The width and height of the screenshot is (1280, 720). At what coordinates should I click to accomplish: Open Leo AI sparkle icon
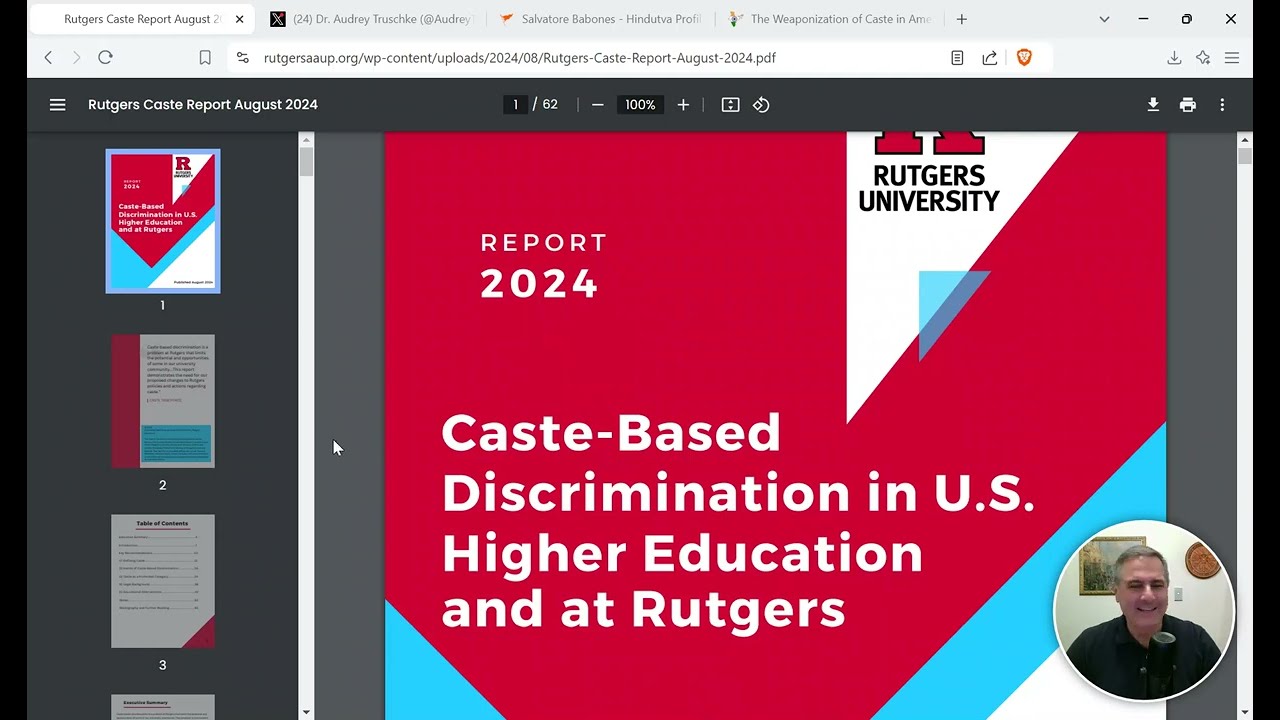click(1203, 58)
